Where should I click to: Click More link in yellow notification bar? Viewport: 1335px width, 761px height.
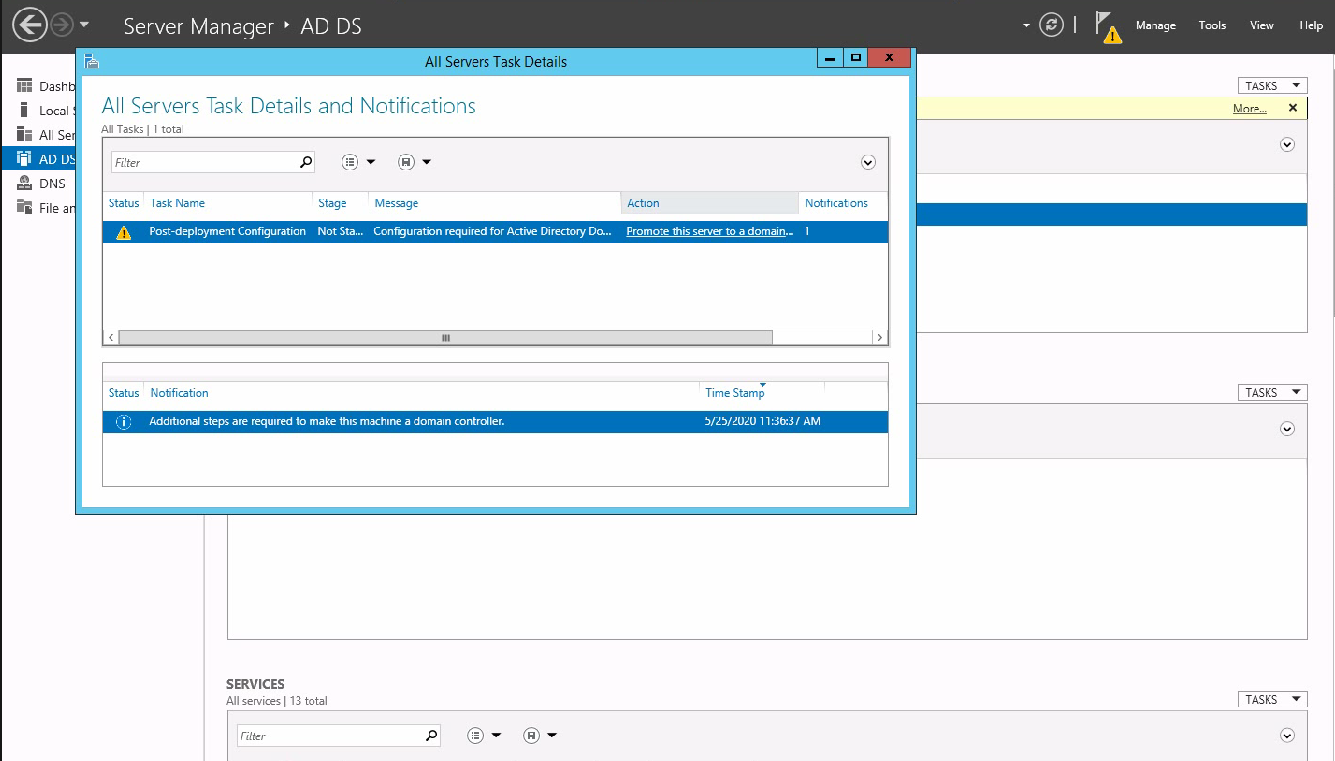coord(1249,108)
